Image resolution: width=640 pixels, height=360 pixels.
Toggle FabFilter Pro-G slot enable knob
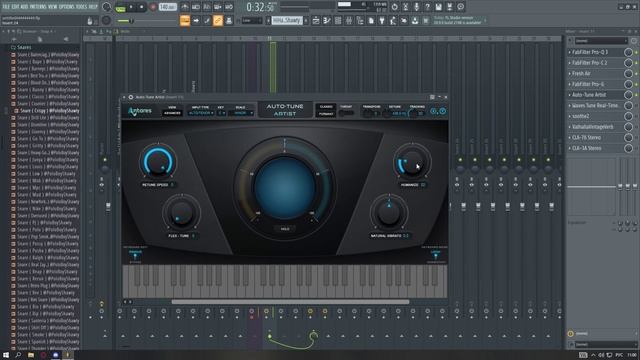(x=628, y=84)
